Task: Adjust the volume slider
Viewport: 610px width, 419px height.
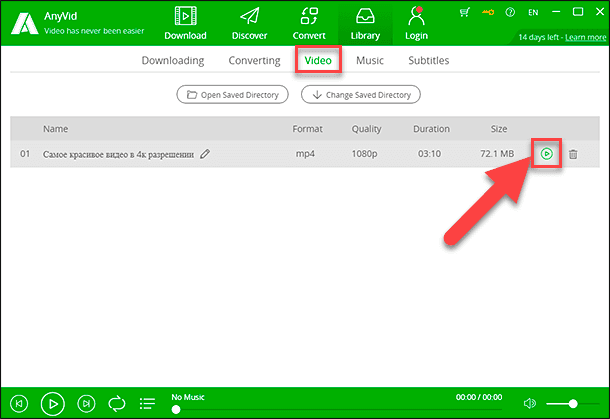Action: pyautogui.click(x=572, y=404)
